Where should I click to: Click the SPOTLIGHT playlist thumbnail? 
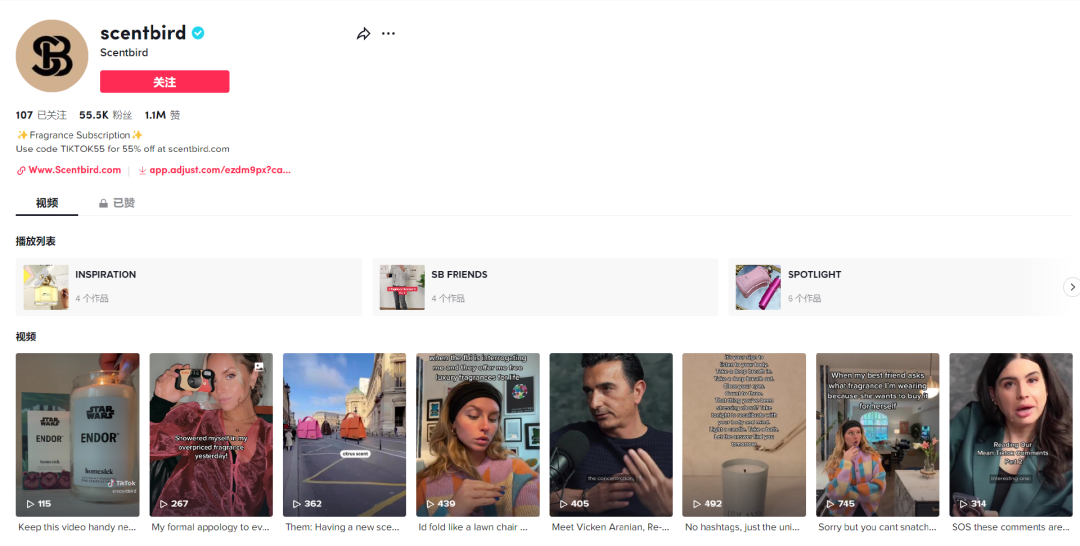point(758,287)
